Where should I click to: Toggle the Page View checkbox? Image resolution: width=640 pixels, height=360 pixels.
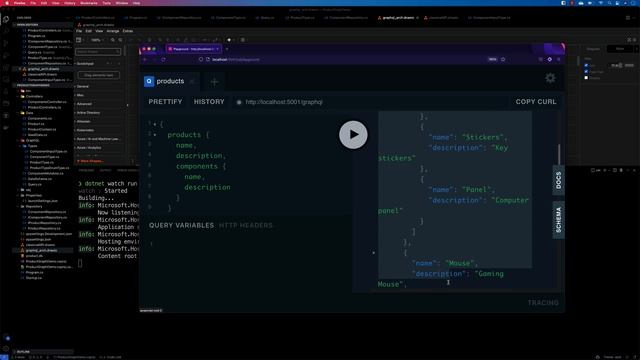pos(586,71)
